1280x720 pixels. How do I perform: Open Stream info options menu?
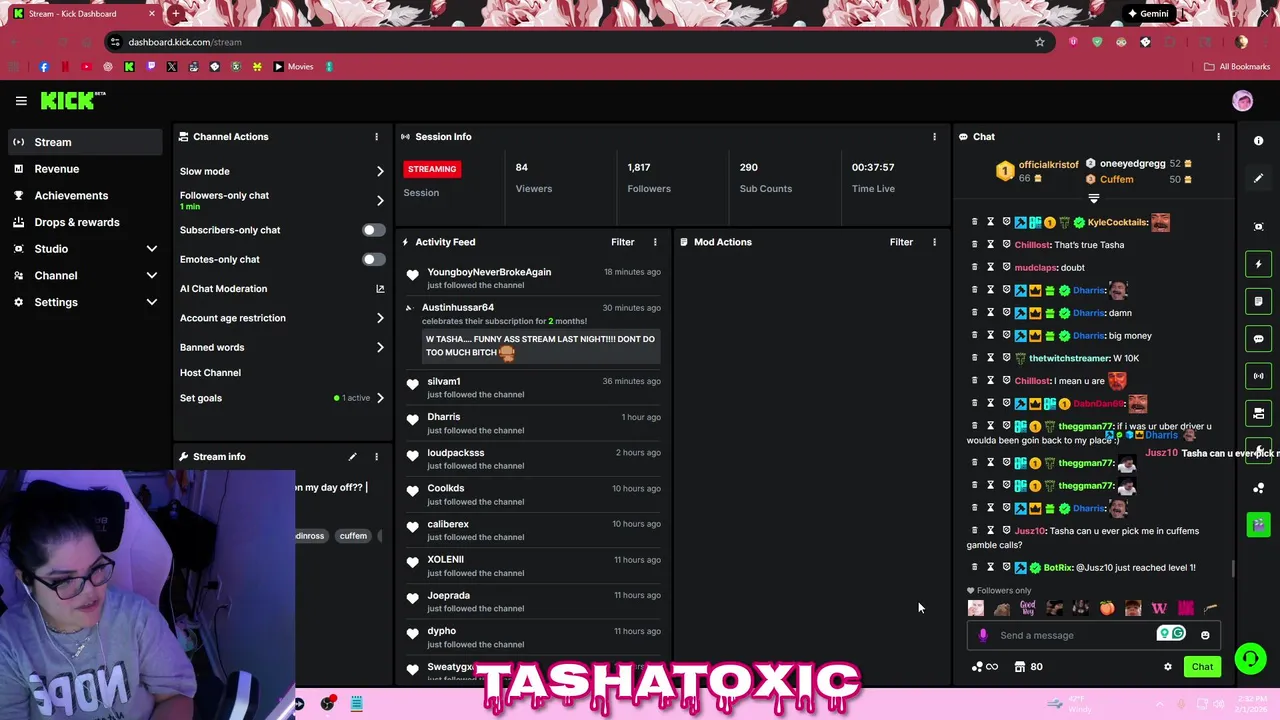(376, 457)
